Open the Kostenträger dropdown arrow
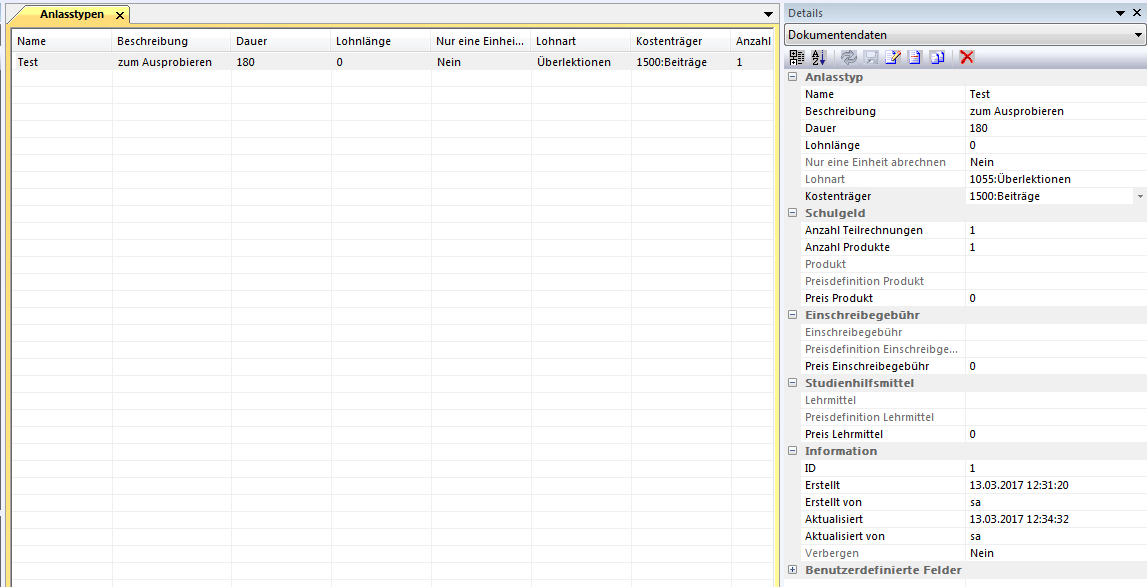Image resolution: width=1147 pixels, height=587 pixels. point(1139,197)
